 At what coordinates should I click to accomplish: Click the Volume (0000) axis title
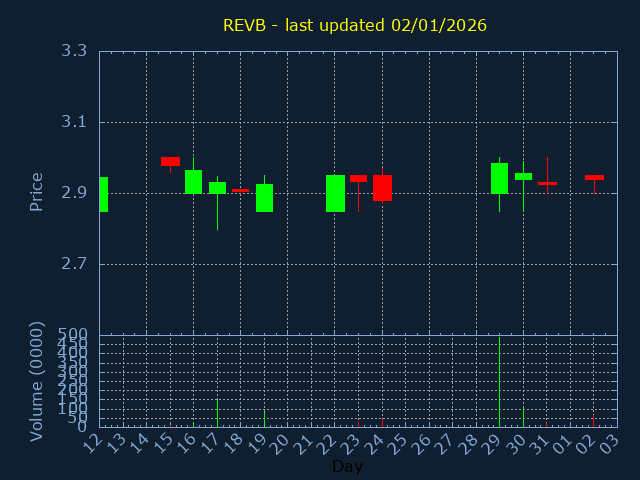(37, 381)
